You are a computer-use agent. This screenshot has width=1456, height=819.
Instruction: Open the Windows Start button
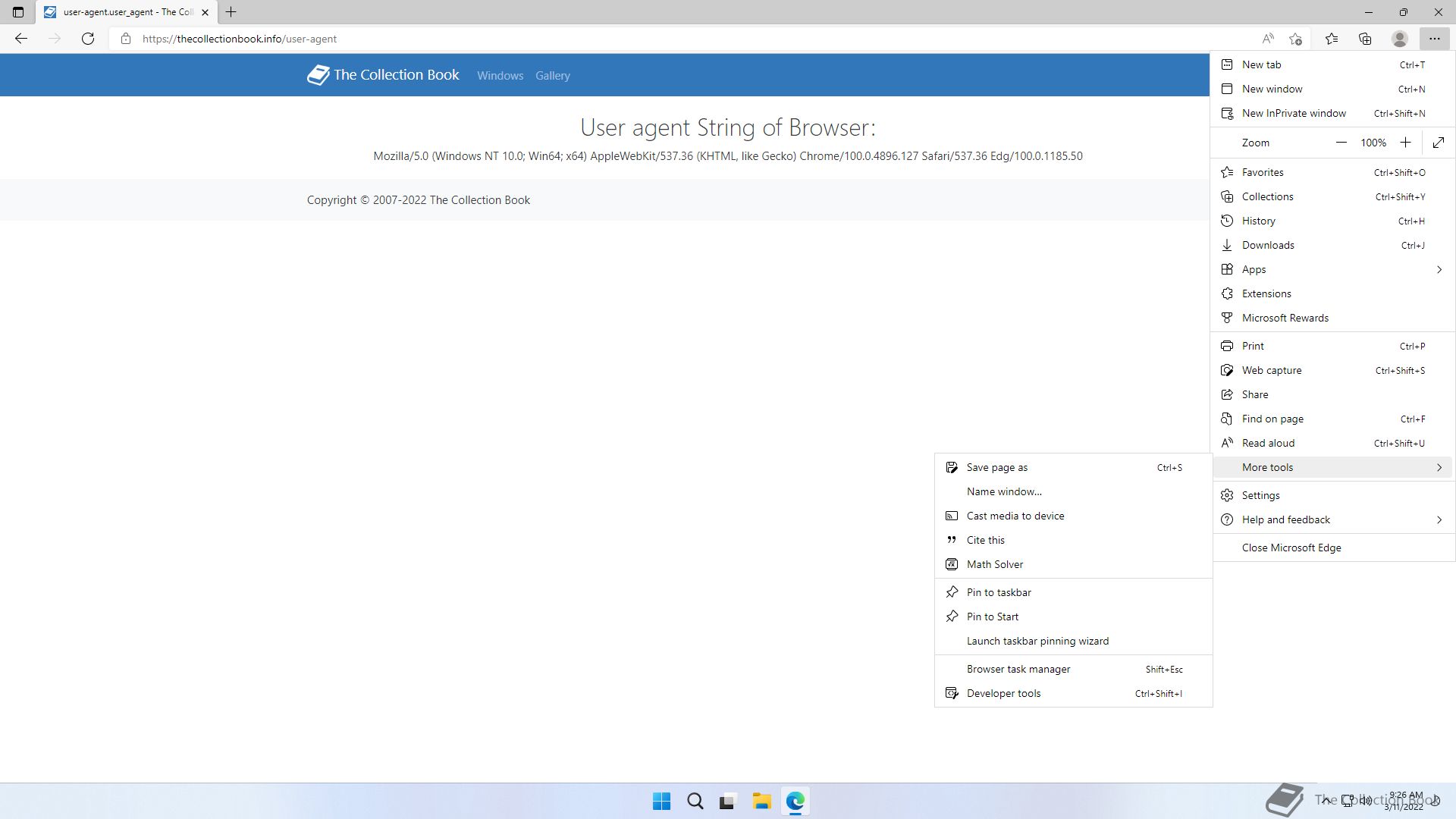pos(661,801)
